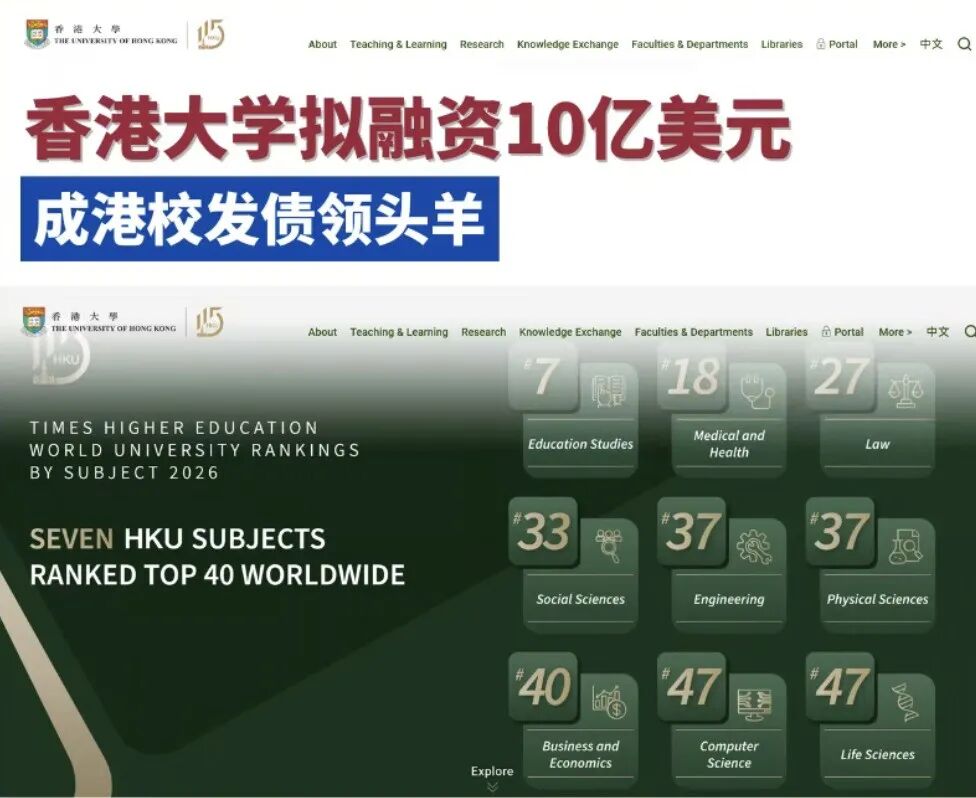The width and height of the screenshot is (976, 798).
Task: Open Knowledge Exchange in lower page header
Action: tap(570, 332)
